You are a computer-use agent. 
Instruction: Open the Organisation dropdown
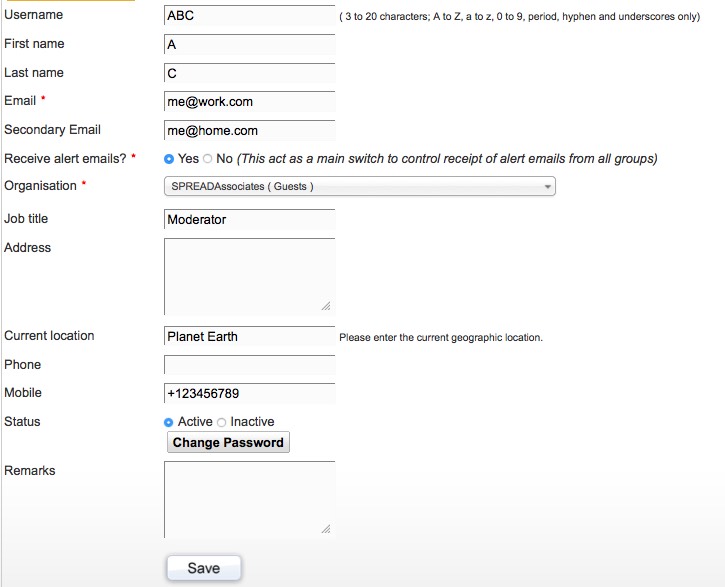click(x=360, y=186)
